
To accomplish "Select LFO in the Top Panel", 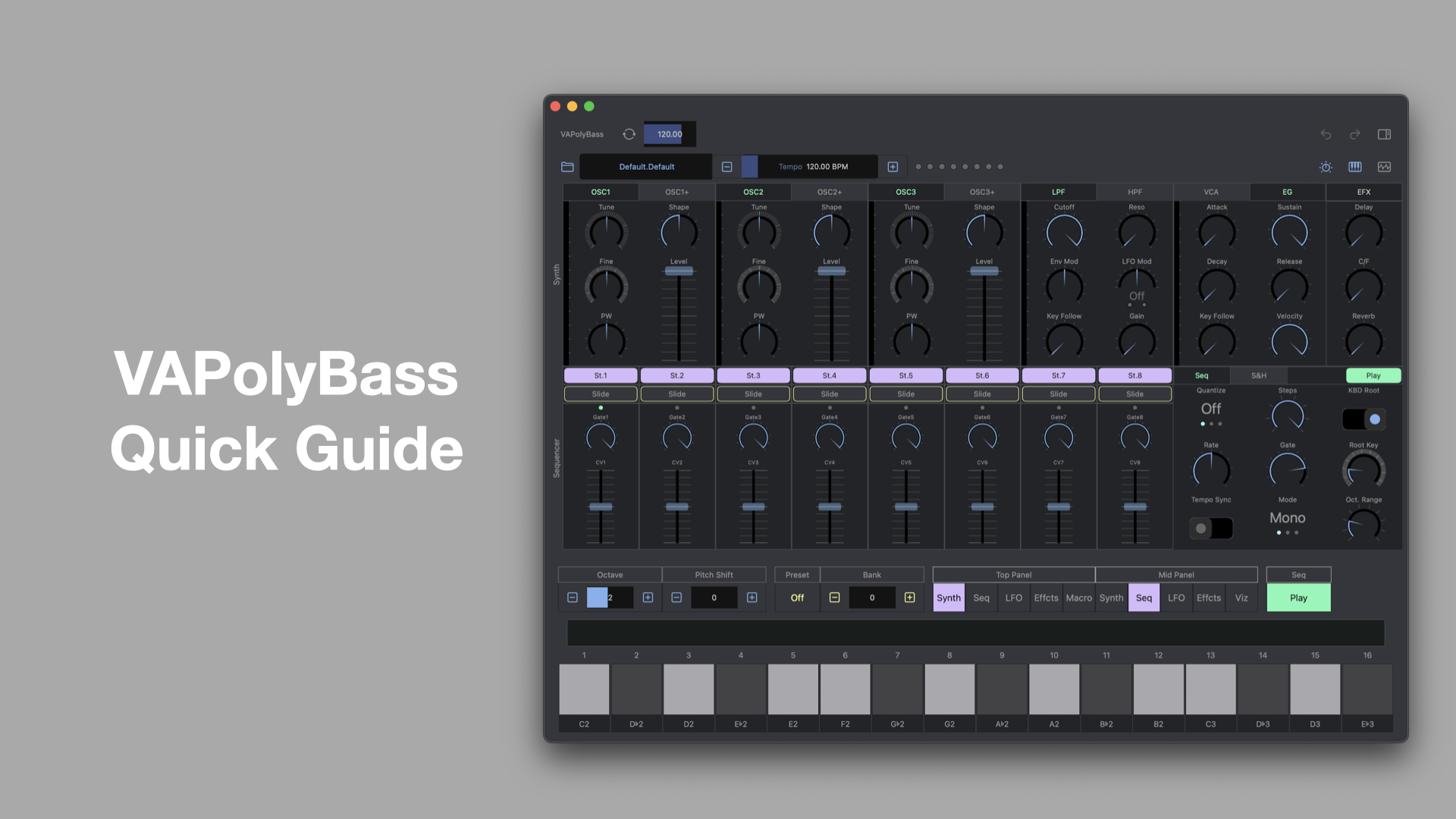I will click(1013, 598).
